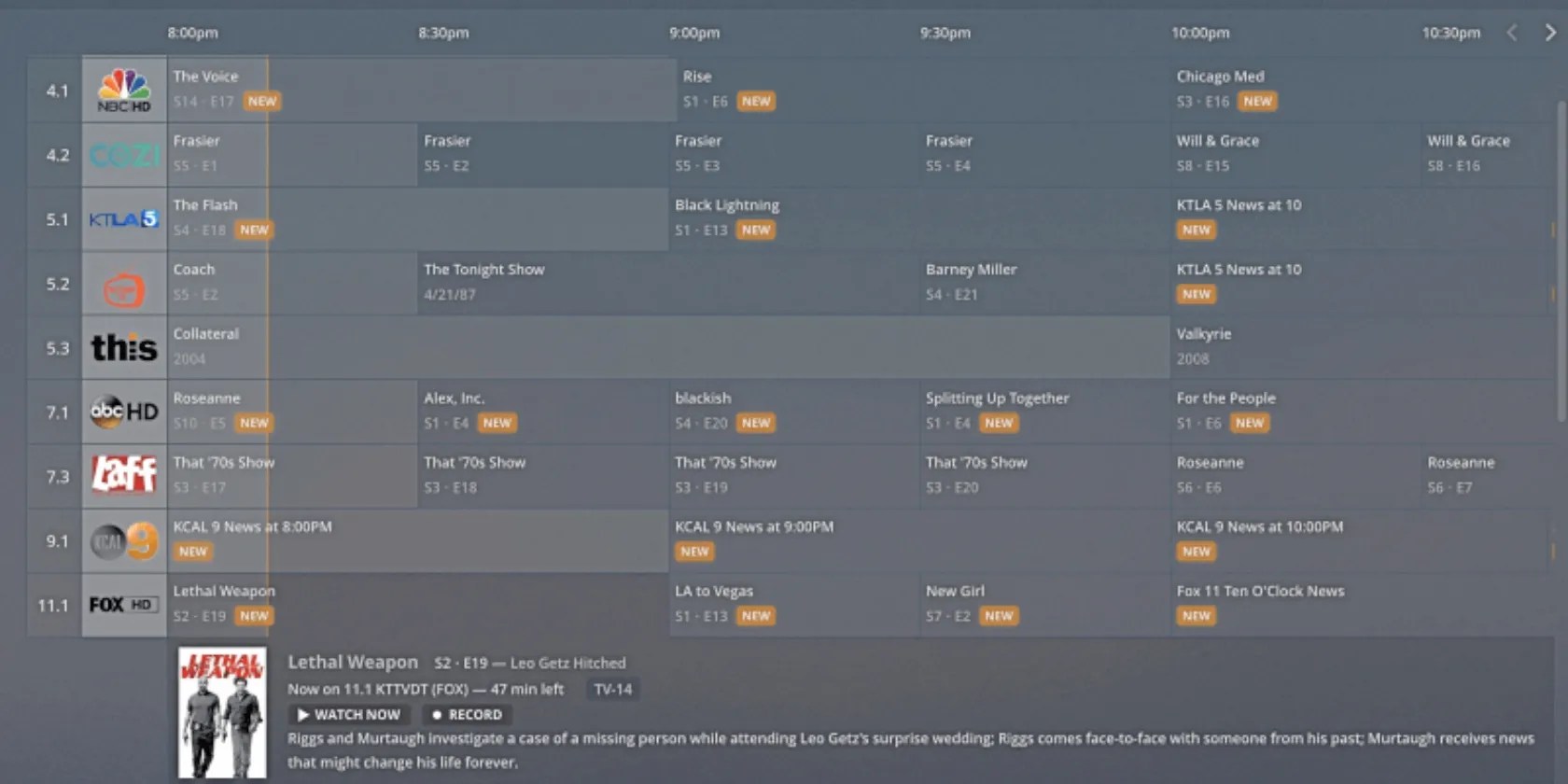The image size is (1568, 784).
Task: Select Collateral 2004 movie
Action: [668, 348]
